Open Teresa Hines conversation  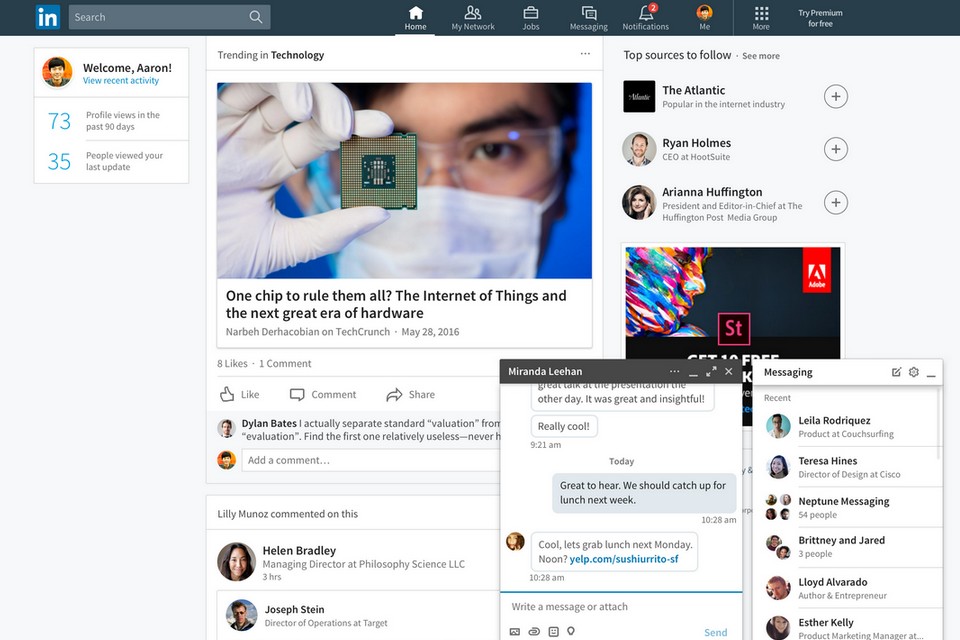(x=849, y=467)
